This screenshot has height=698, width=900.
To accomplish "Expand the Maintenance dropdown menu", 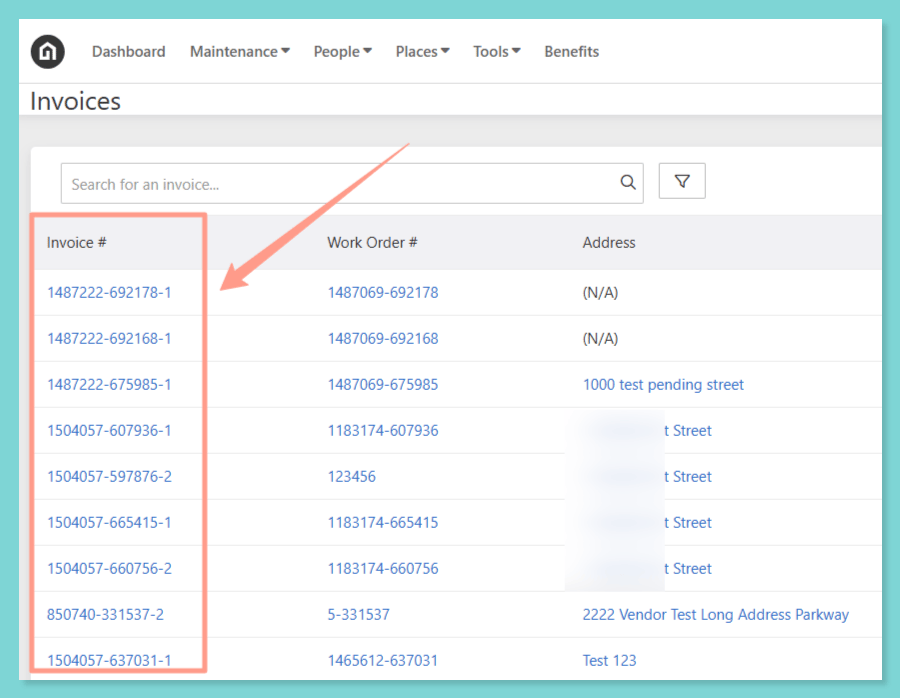I will (x=240, y=52).
